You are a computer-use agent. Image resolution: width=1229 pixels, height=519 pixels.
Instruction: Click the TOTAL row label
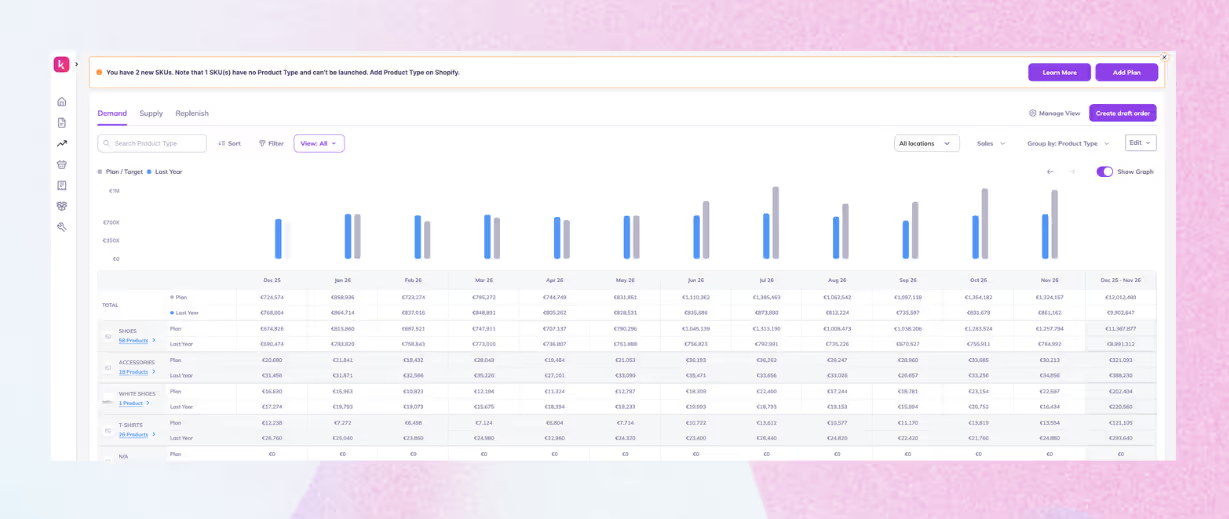[x=109, y=305]
